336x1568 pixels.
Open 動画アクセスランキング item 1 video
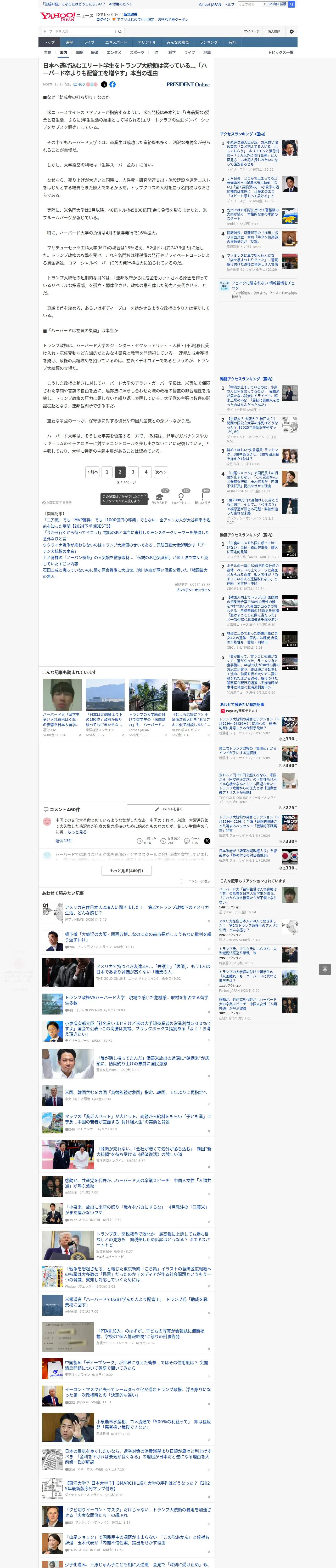290,549
